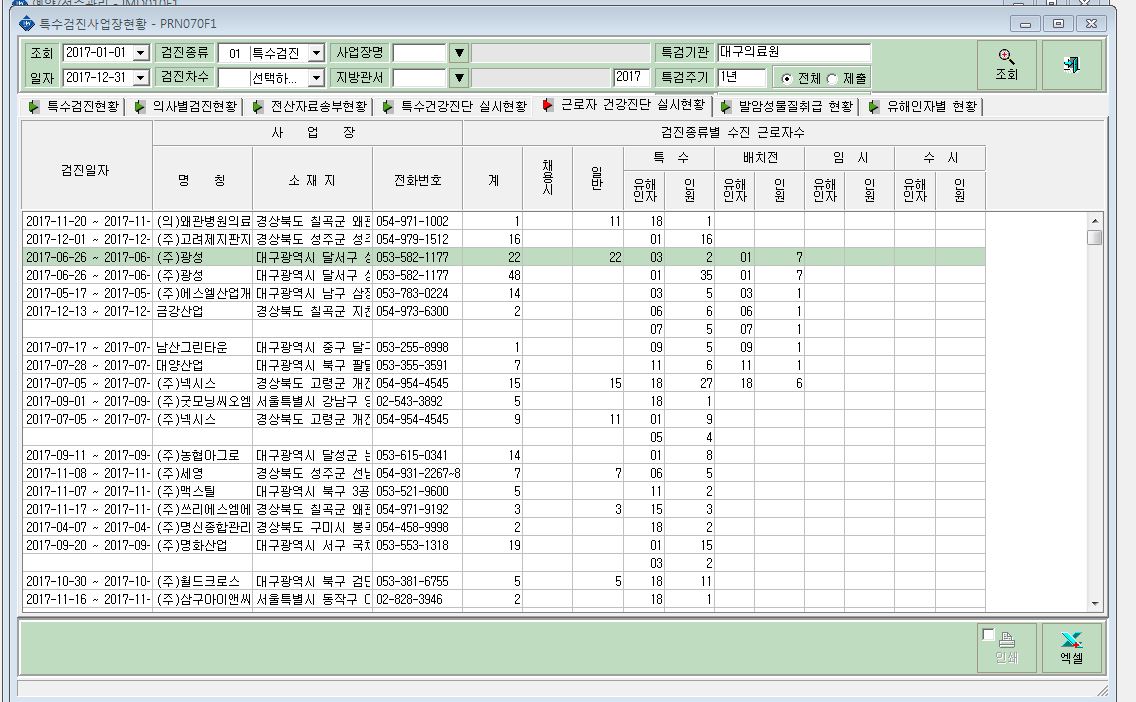Export data with the 엑셀 icon
The image size is (1136, 702).
(1072, 640)
